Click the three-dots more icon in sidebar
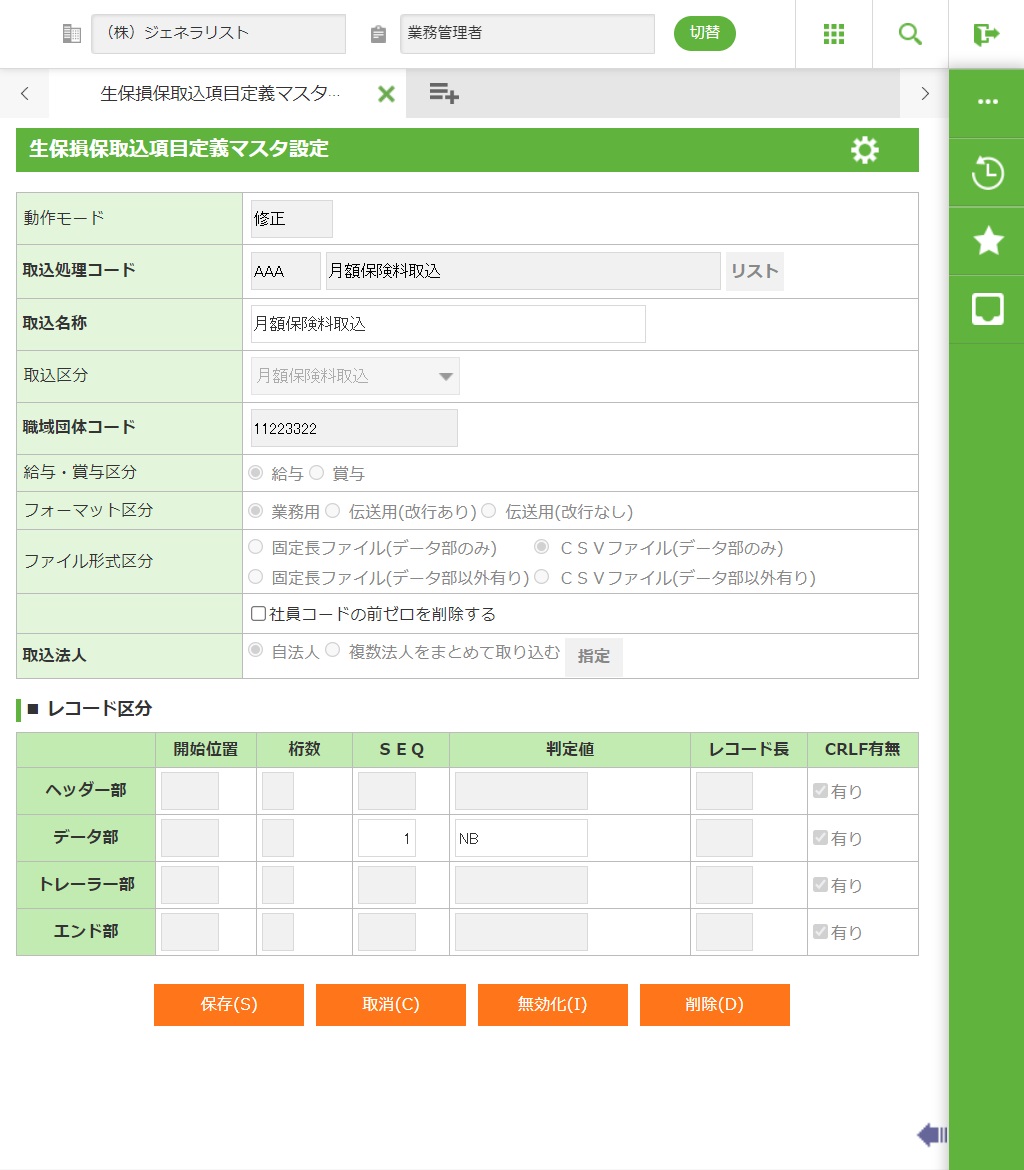Screen dimensions: 1024x1170 [987, 102]
